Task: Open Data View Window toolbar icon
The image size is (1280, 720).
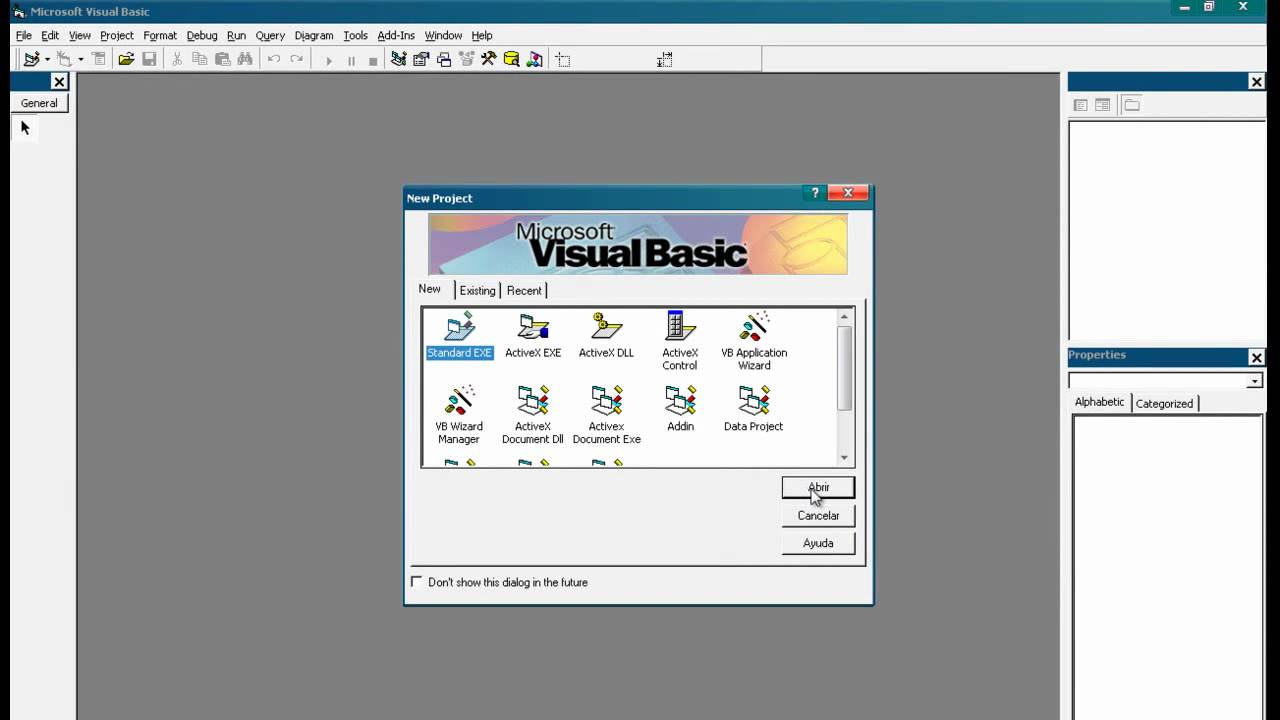Action: click(x=511, y=60)
